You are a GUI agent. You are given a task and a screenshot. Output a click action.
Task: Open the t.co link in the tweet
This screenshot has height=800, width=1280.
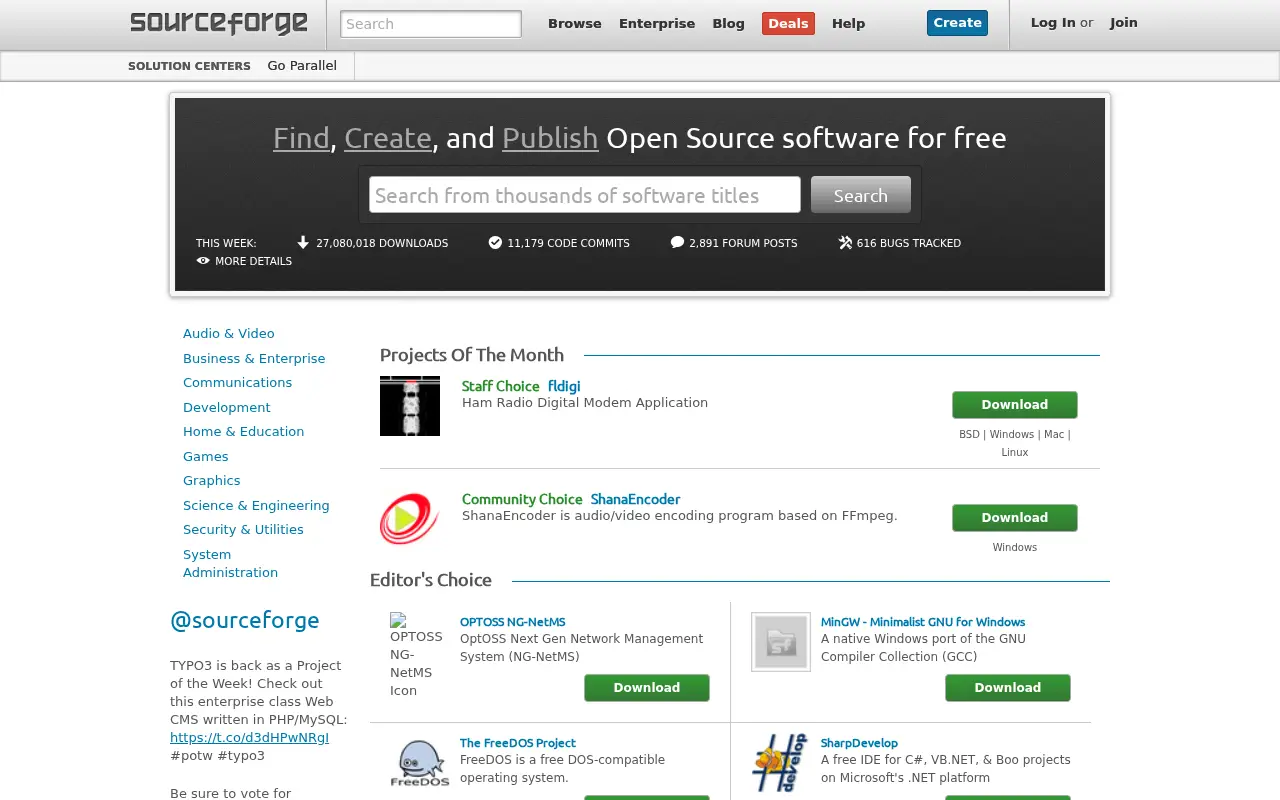[x=249, y=738]
